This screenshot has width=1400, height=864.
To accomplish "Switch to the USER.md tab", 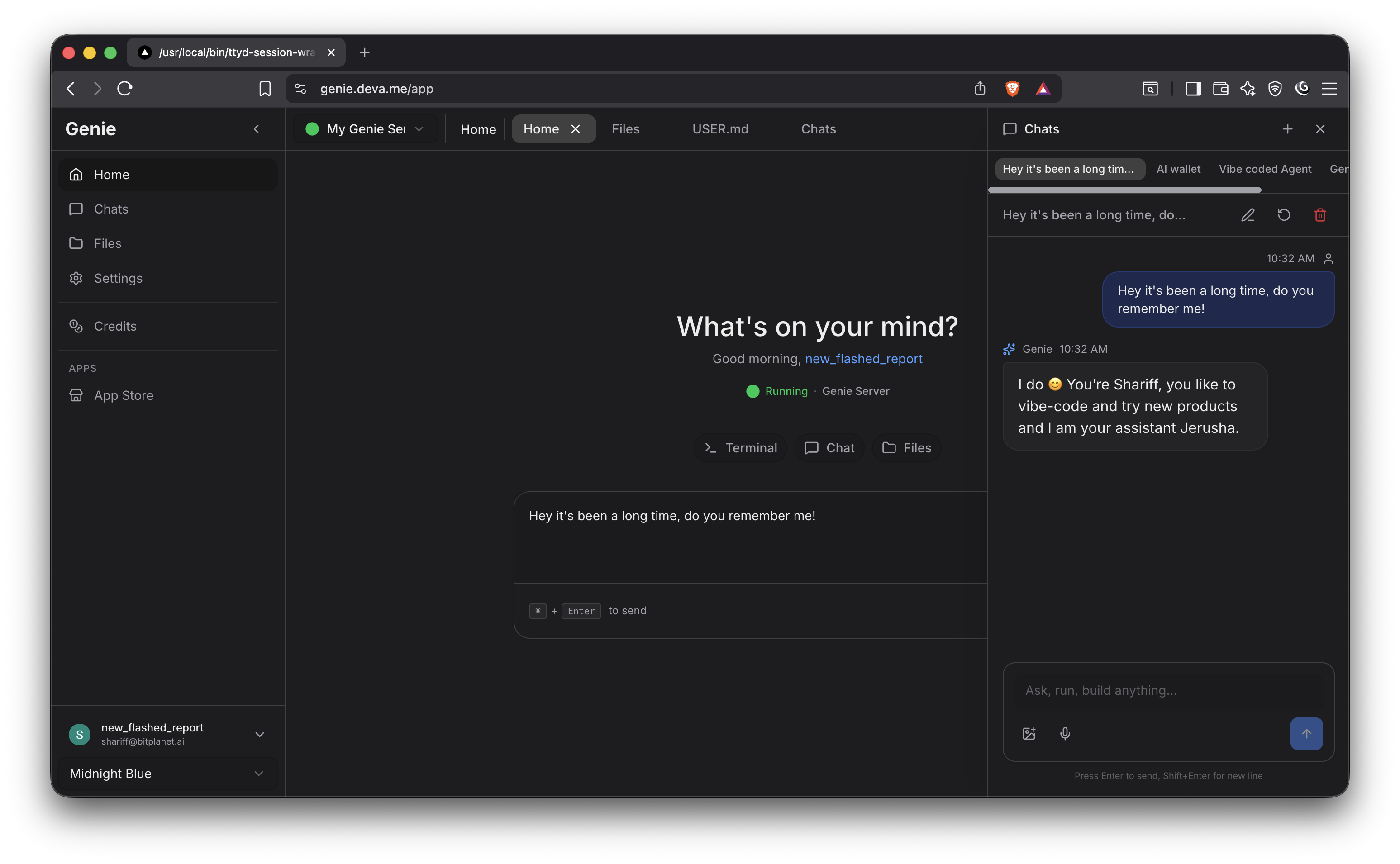I will tap(720, 129).
